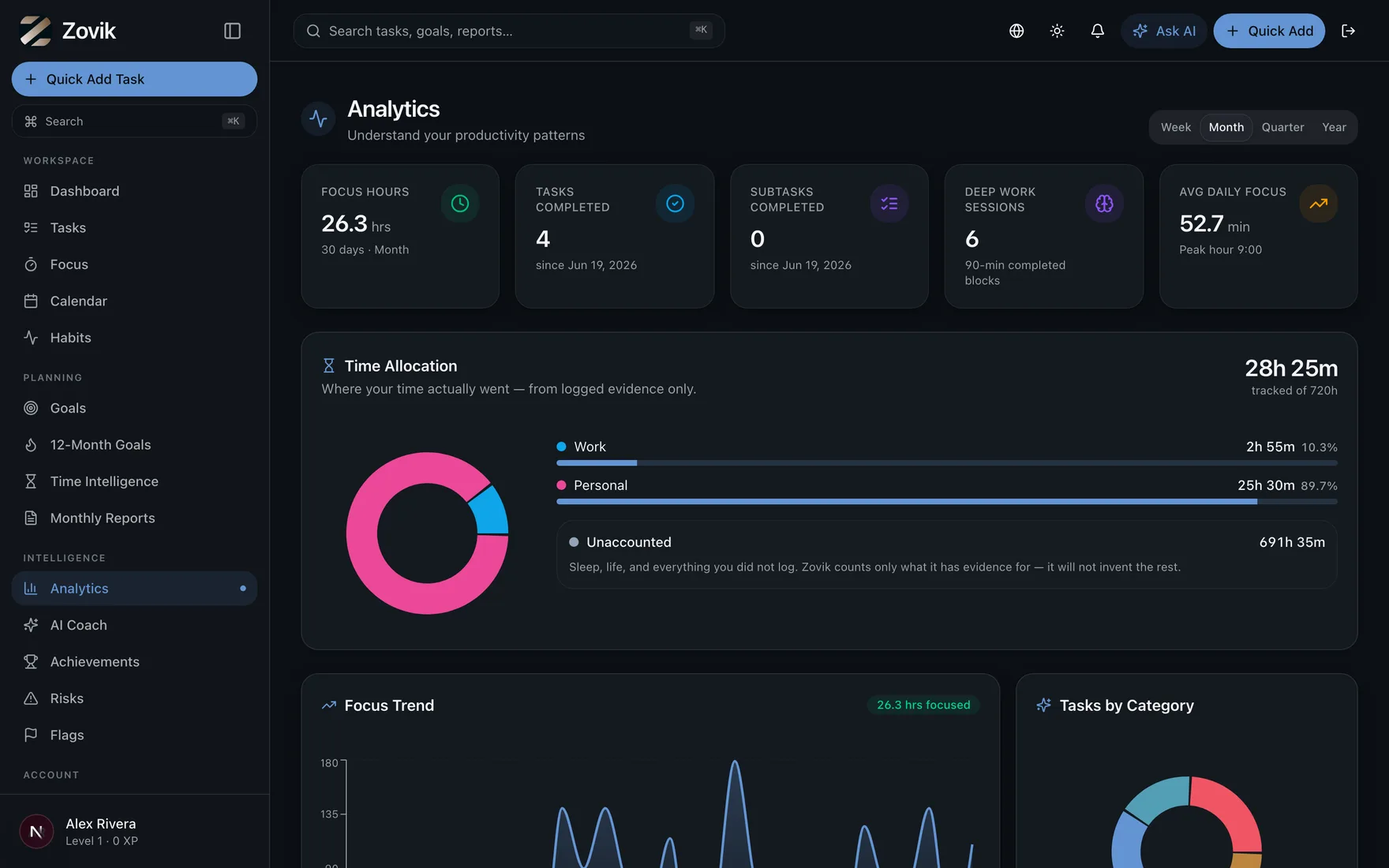The width and height of the screenshot is (1389, 868).
Task: Click the Zovik logo icon
Action: (x=36, y=31)
